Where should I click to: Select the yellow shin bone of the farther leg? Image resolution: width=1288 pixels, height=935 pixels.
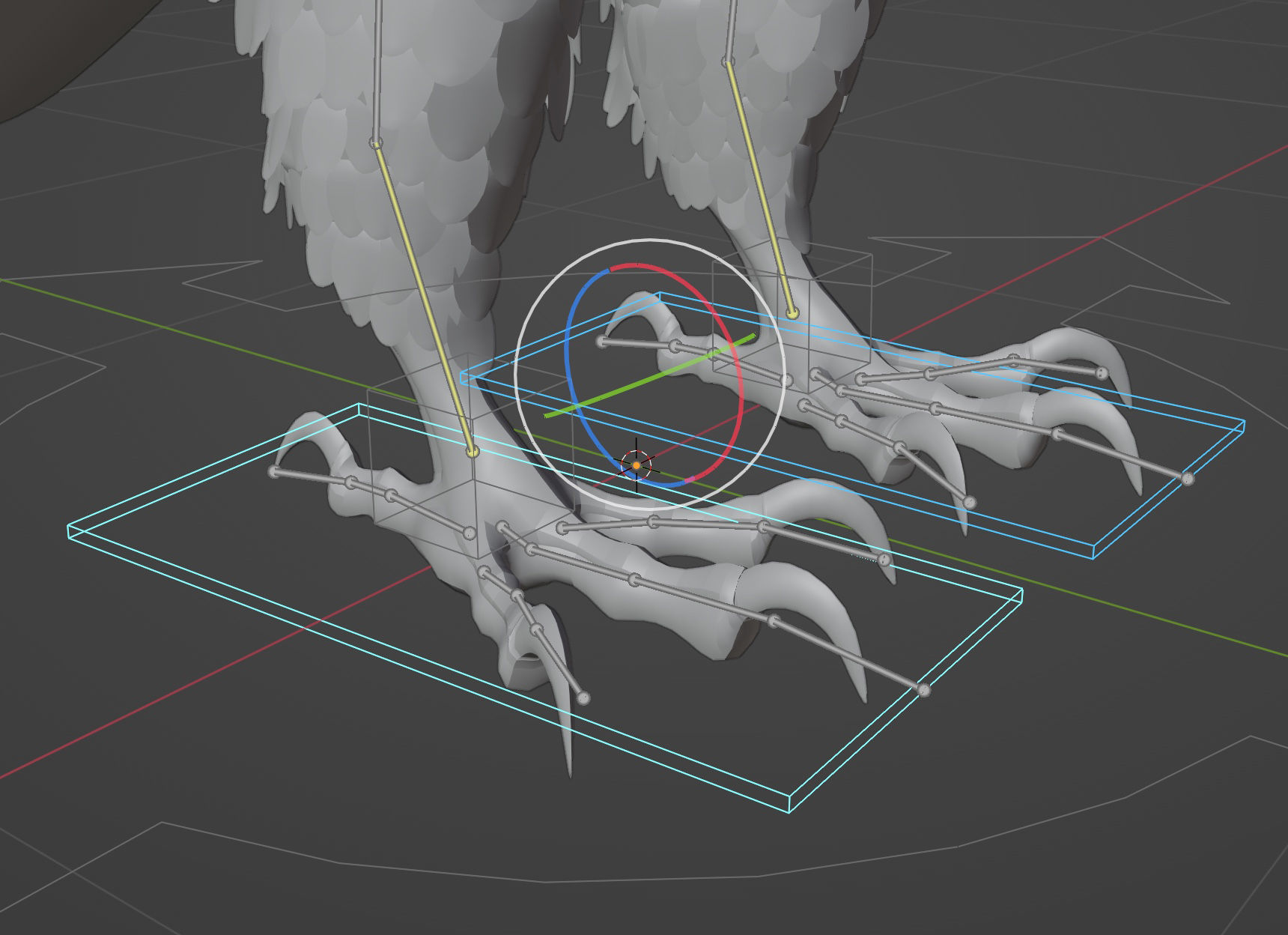point(760,187)
